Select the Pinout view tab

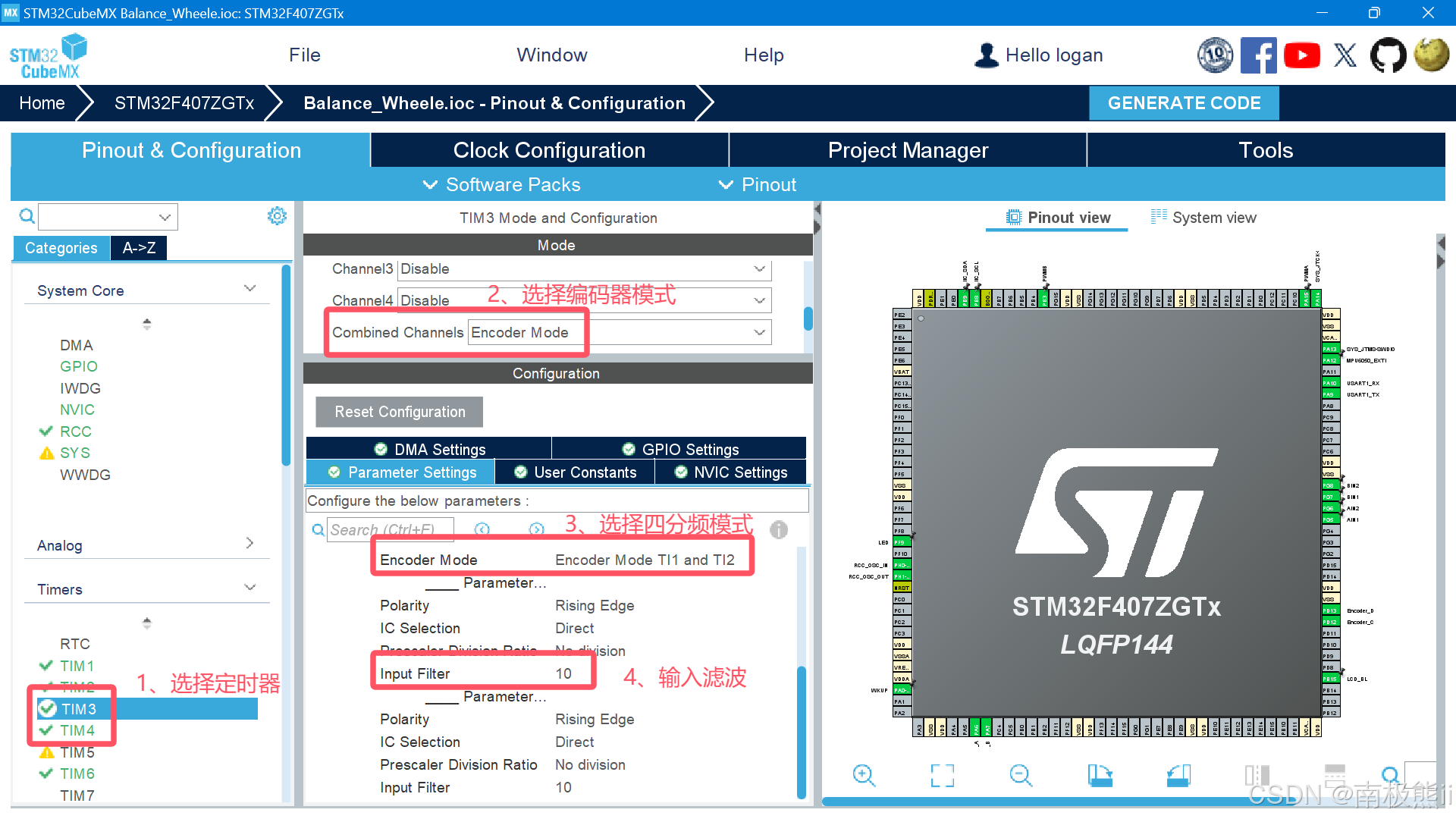tap(1057, 218)
